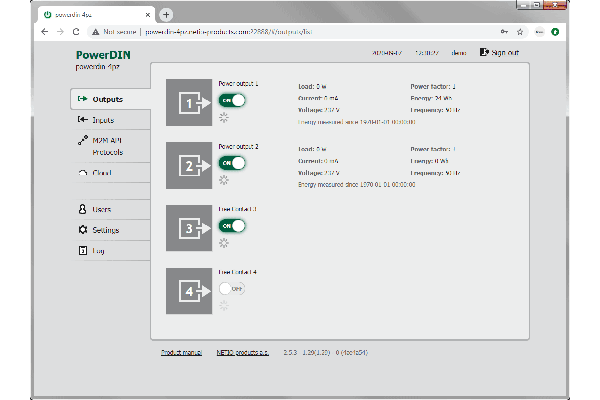Turn on Free Contact 4 switch
The image size is (600, 400).
coord(232,289)
